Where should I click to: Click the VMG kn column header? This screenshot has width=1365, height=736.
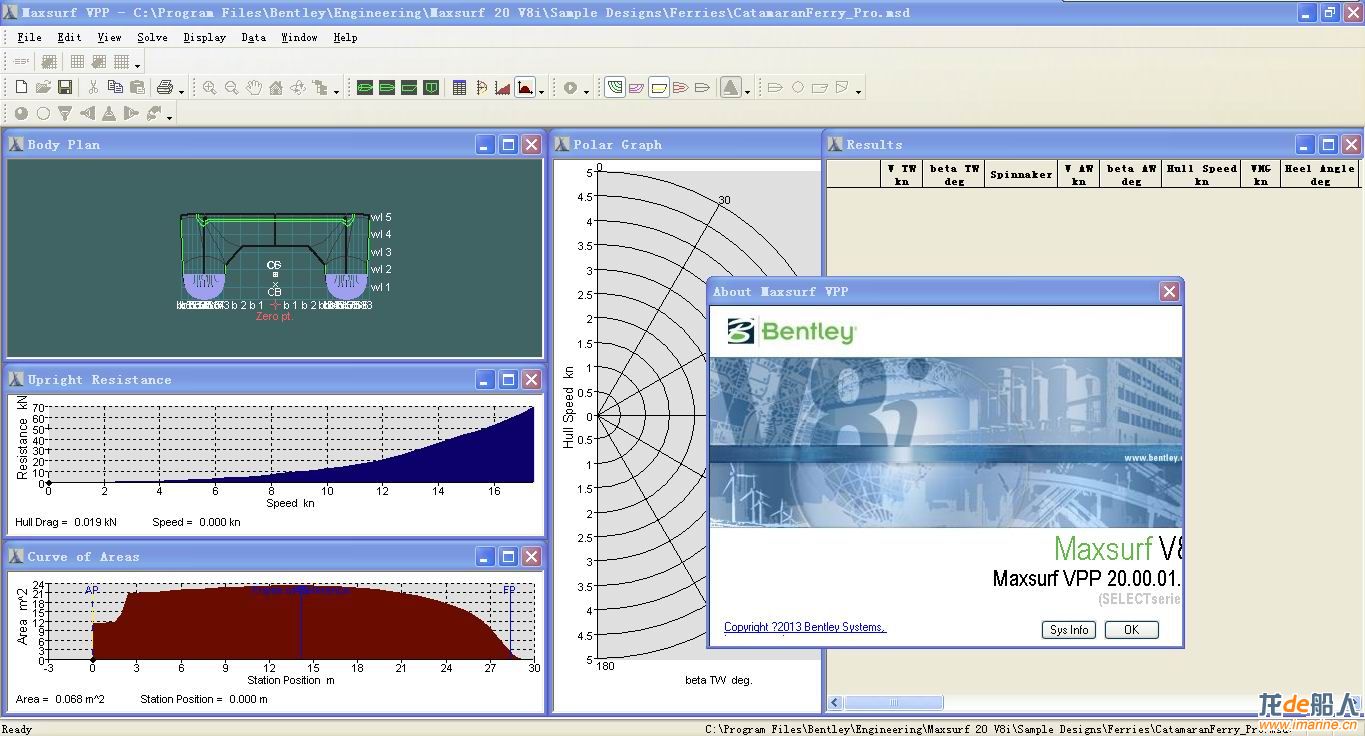(x=1260, y=175)
